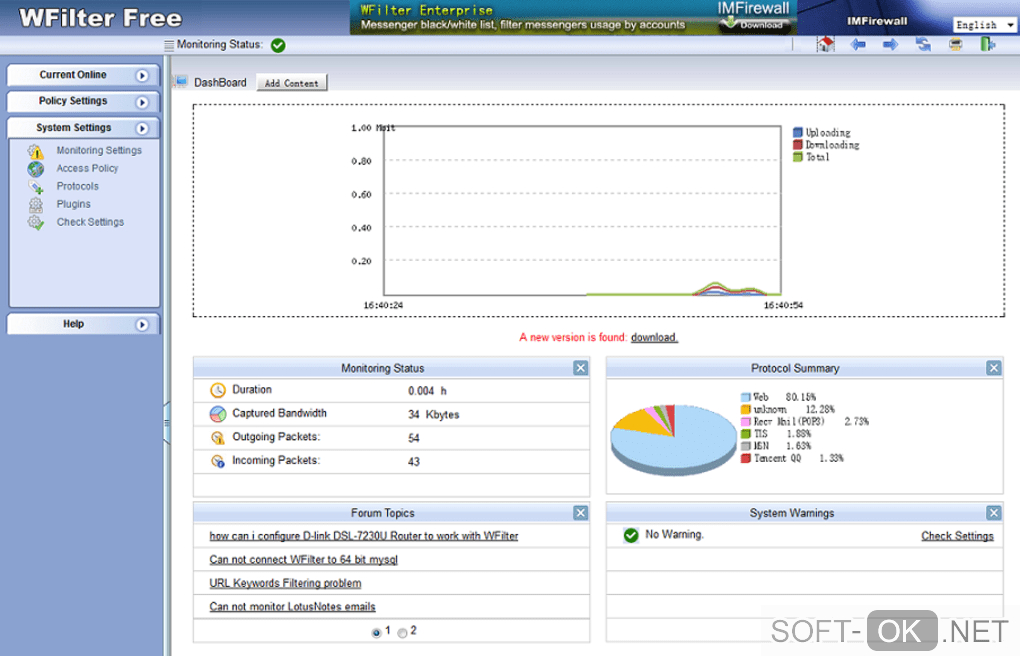
Task: Open Monitoring Settings in the sidebar
Action: [99, 150]
